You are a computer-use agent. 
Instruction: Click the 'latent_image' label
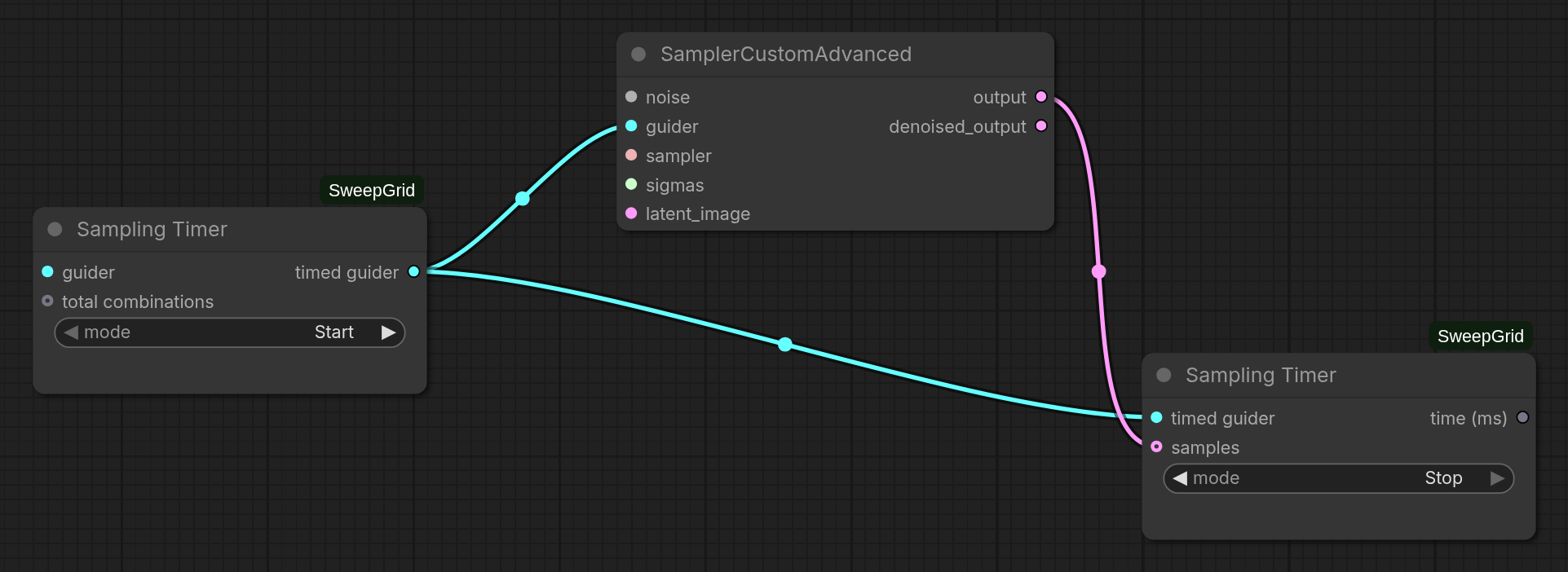click(698, 213)
